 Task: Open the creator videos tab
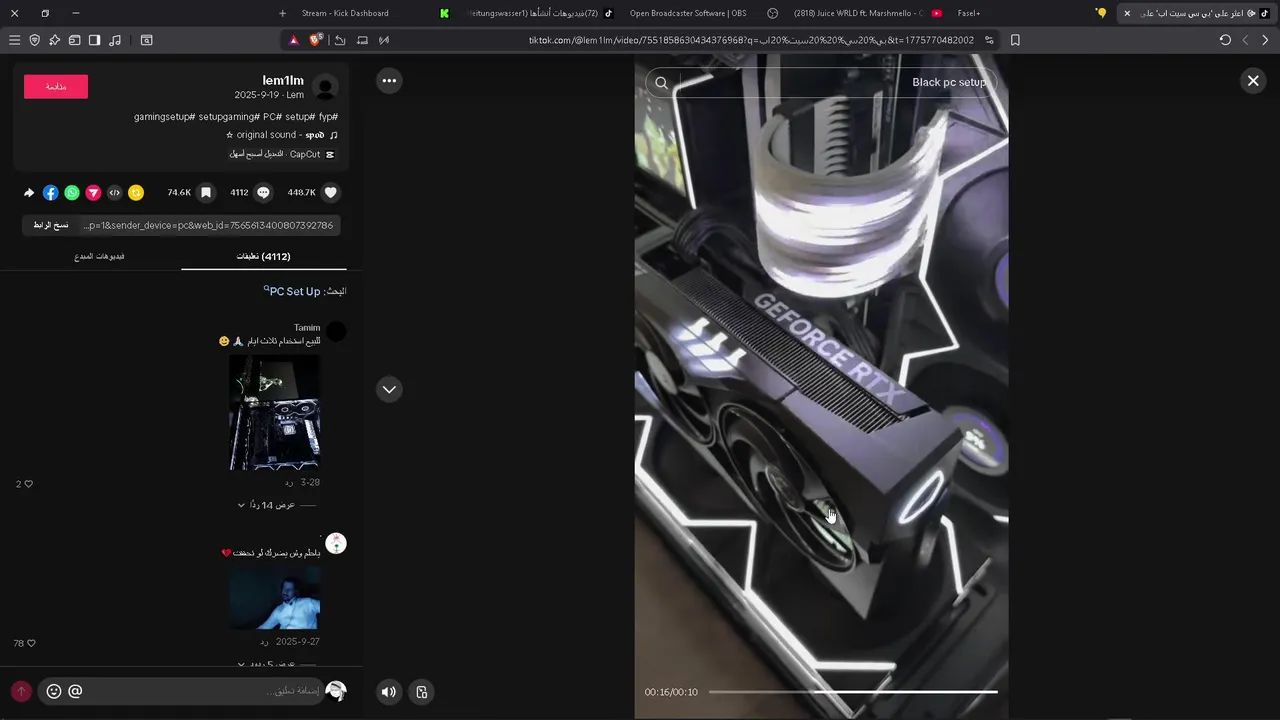pos(99,257)
